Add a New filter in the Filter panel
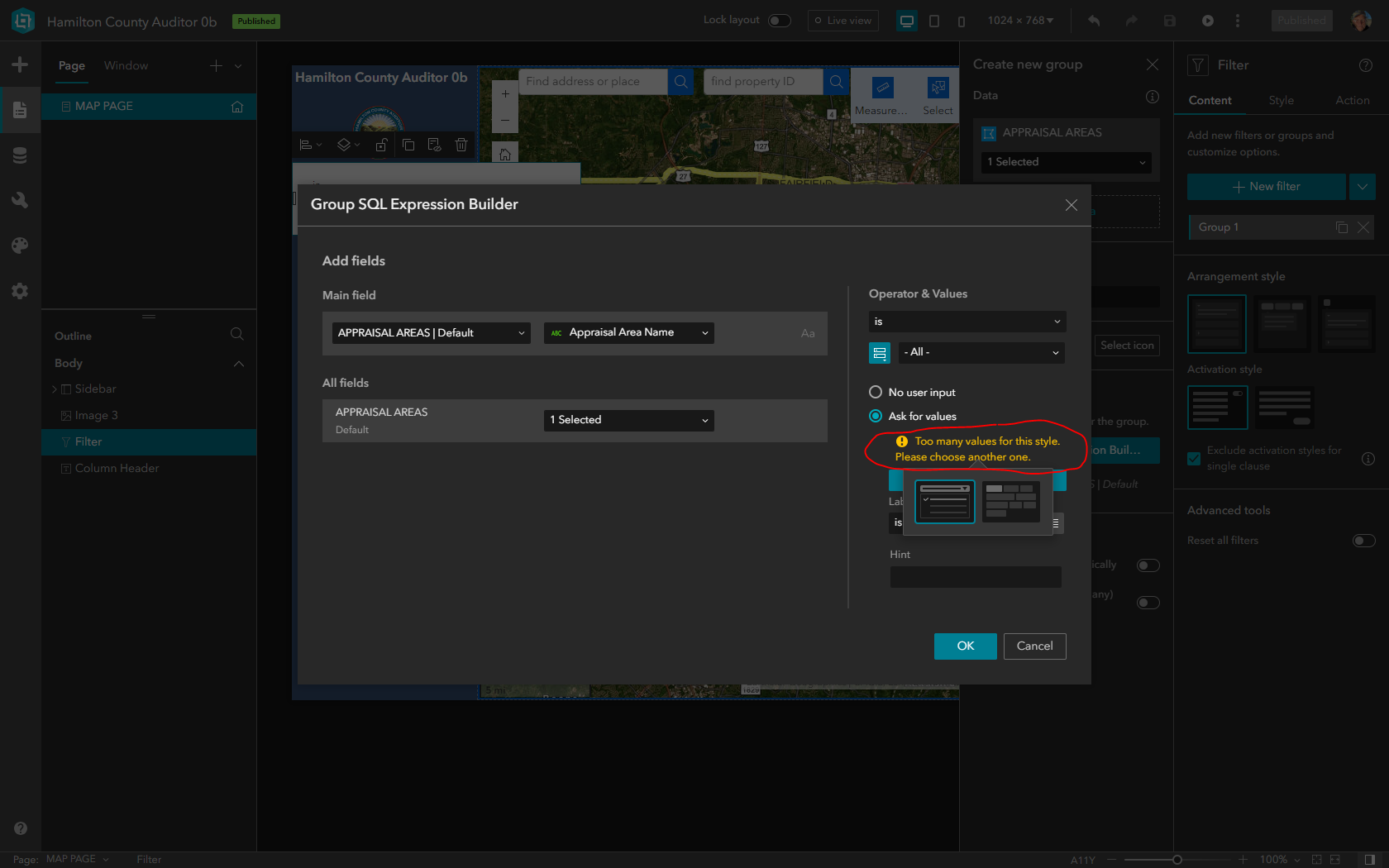 point(1265,187)
